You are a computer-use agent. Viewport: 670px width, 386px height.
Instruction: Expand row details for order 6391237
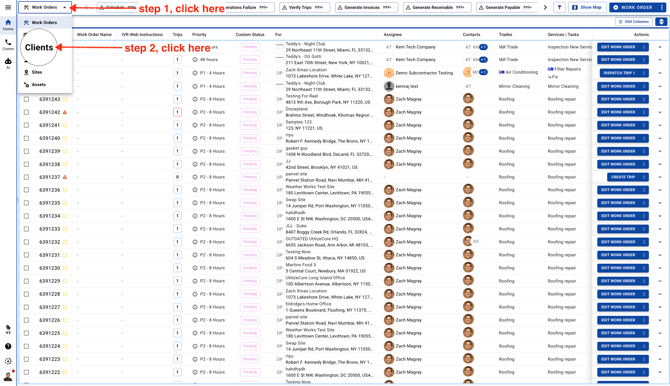(x=660, y=177)
